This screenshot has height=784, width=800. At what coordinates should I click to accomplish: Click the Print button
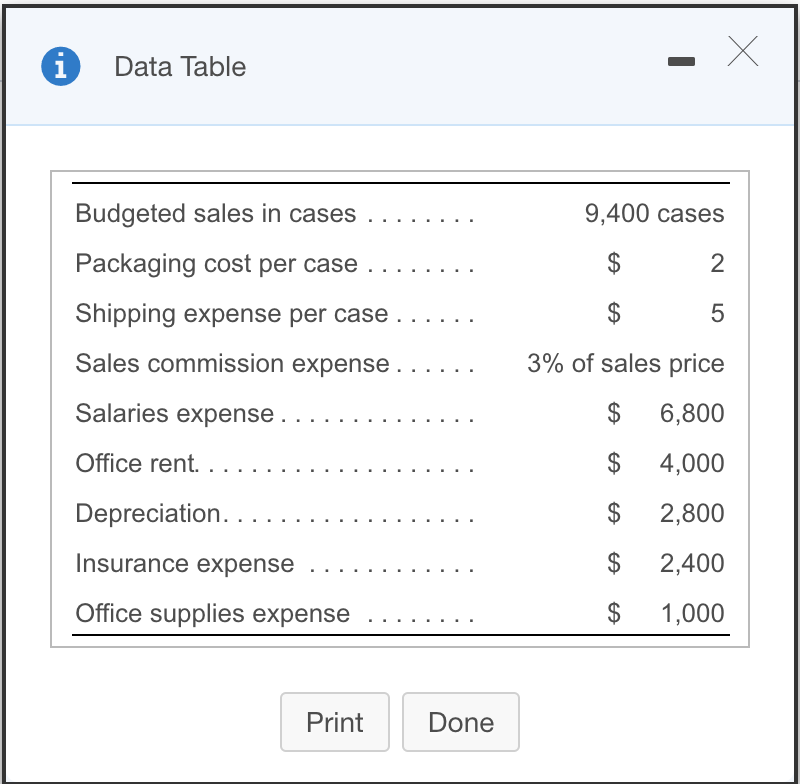[x=335, y=722]
